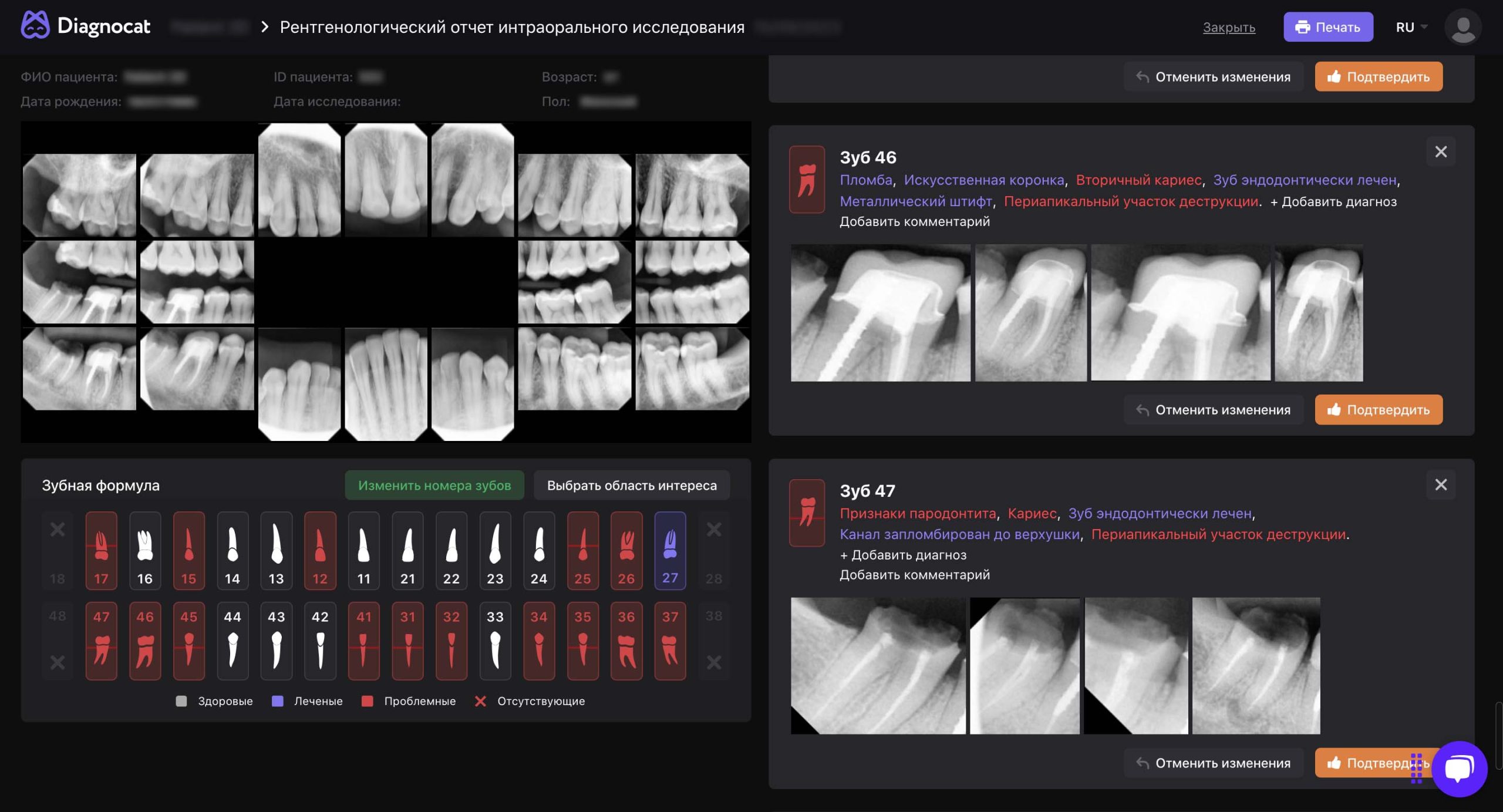Select tooth 36 in dental formula
1503x812 pixels.
(x=626, y=641)
